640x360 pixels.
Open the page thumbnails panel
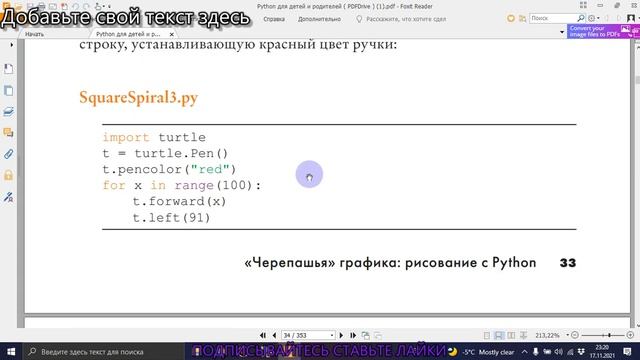[8, 90]
